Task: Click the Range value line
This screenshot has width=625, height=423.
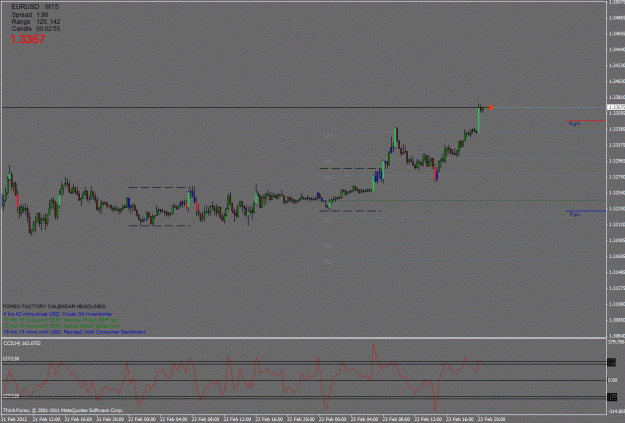Action: (36, 22)
